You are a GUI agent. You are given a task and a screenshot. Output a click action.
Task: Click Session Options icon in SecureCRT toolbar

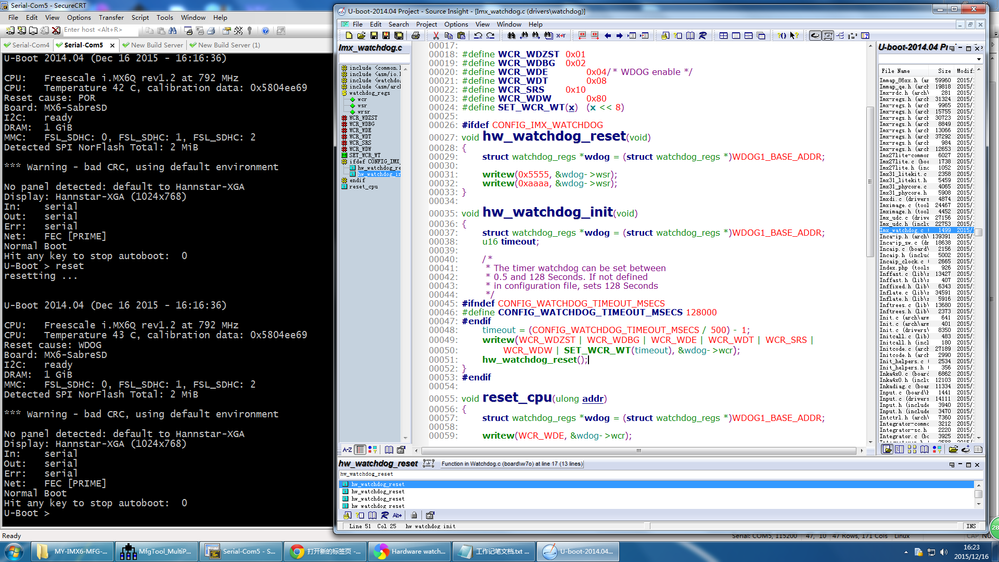pos(226,30)
